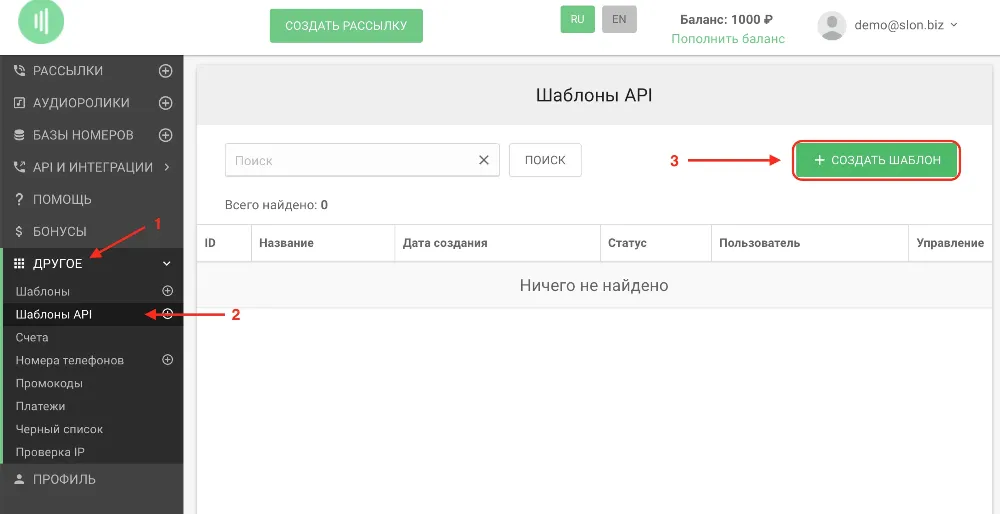1000x514 pixels.
Task: Click the plus icon next to БАЗЫ НОМЕРОВ
Action: point(166,135)
